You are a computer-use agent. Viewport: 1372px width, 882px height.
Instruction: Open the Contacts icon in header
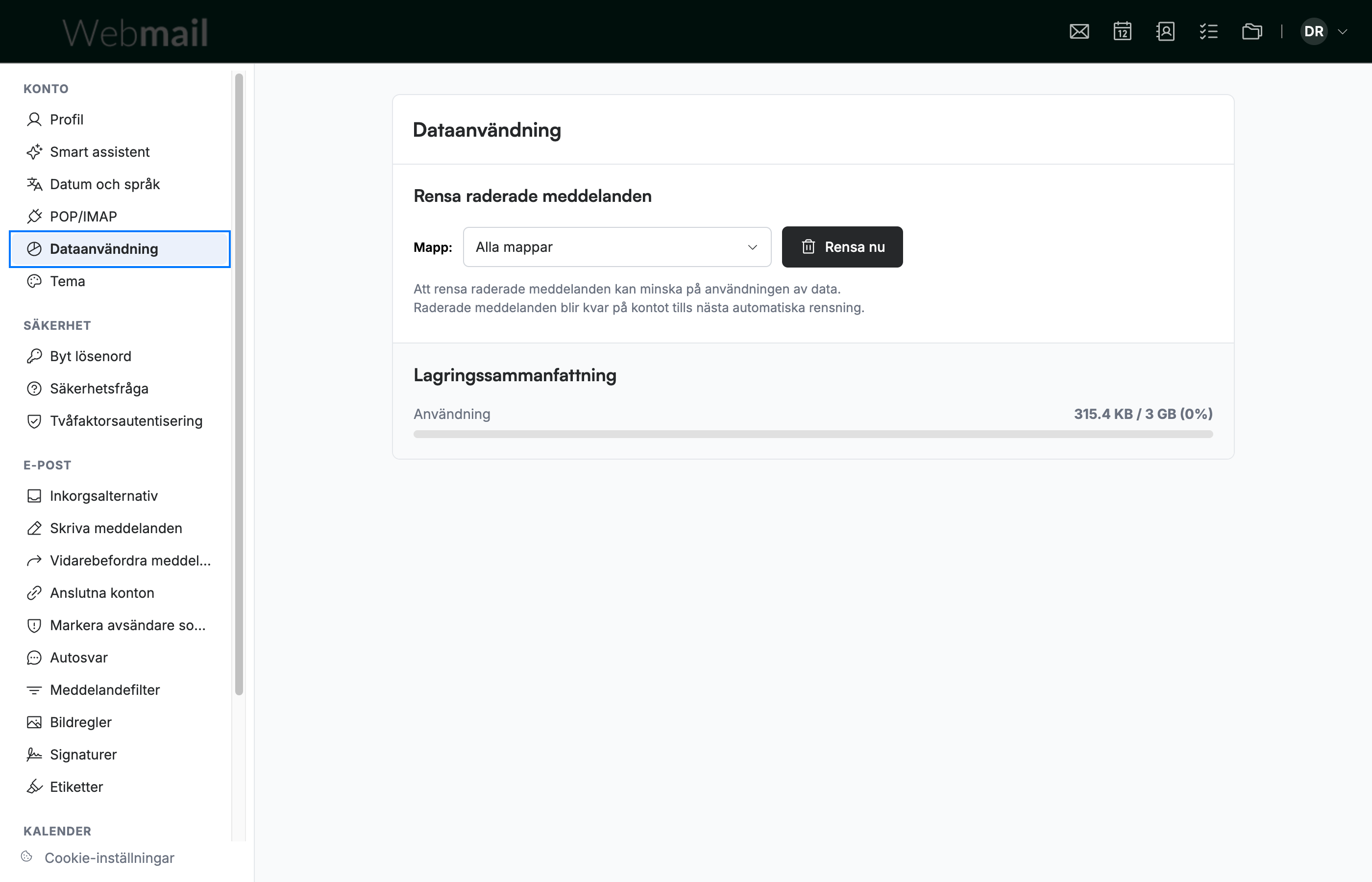pyautogui.click(x=1165, y=31)
